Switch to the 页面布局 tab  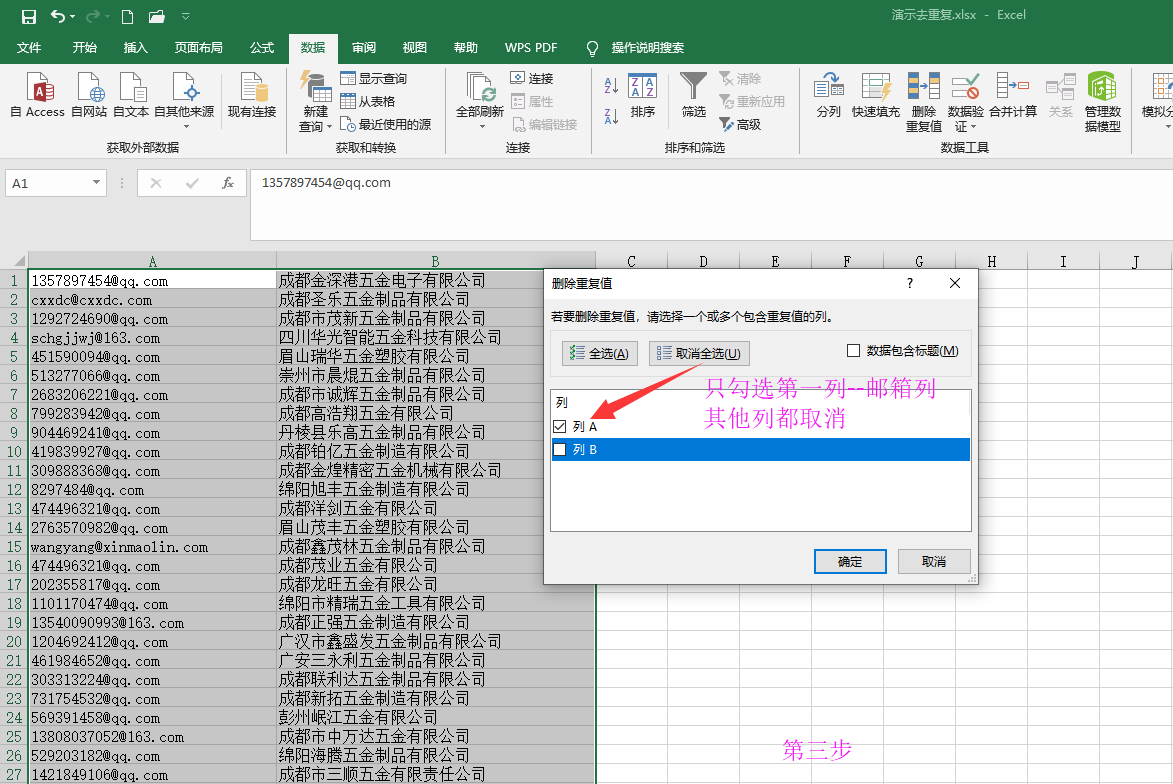point(198,48)
